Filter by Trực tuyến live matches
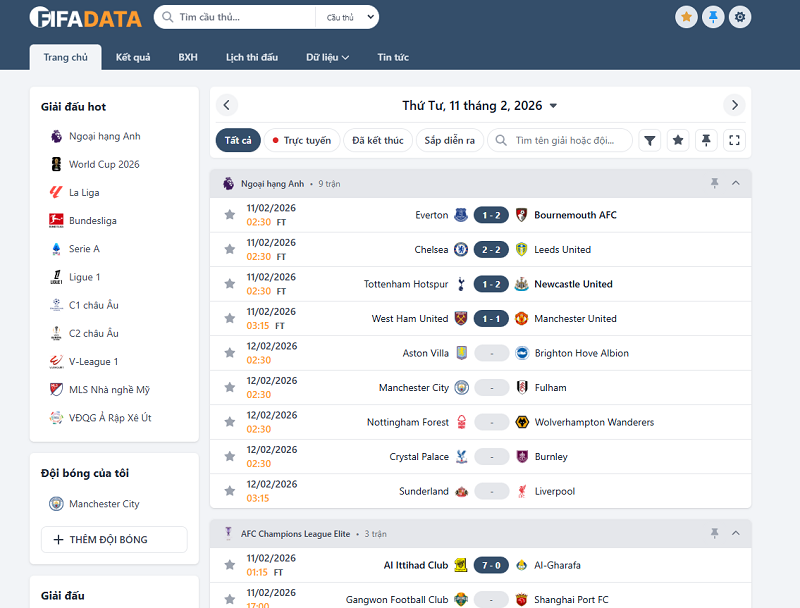The width and height of the screenshot is (800, 608). click(300, 141)
